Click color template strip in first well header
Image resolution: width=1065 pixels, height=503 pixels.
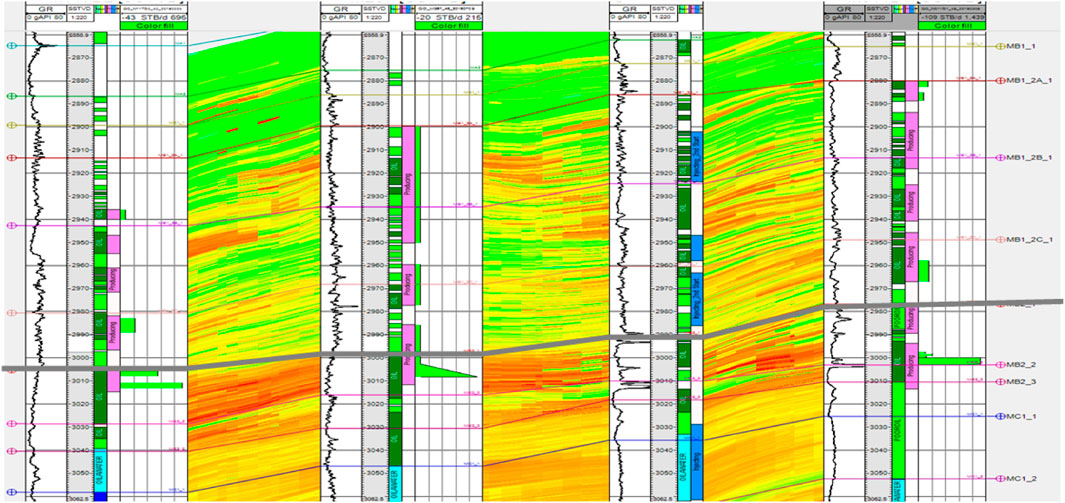tap(105, 9)
